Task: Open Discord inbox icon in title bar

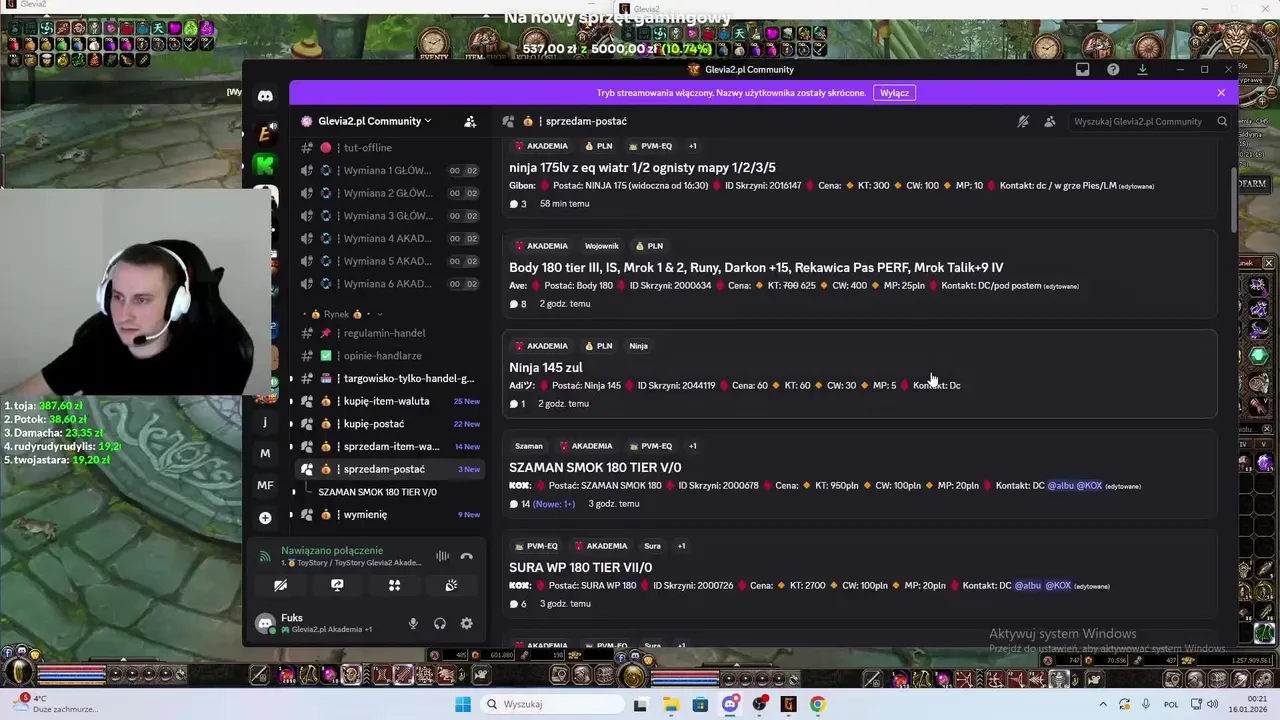Action: (1082, 69)
